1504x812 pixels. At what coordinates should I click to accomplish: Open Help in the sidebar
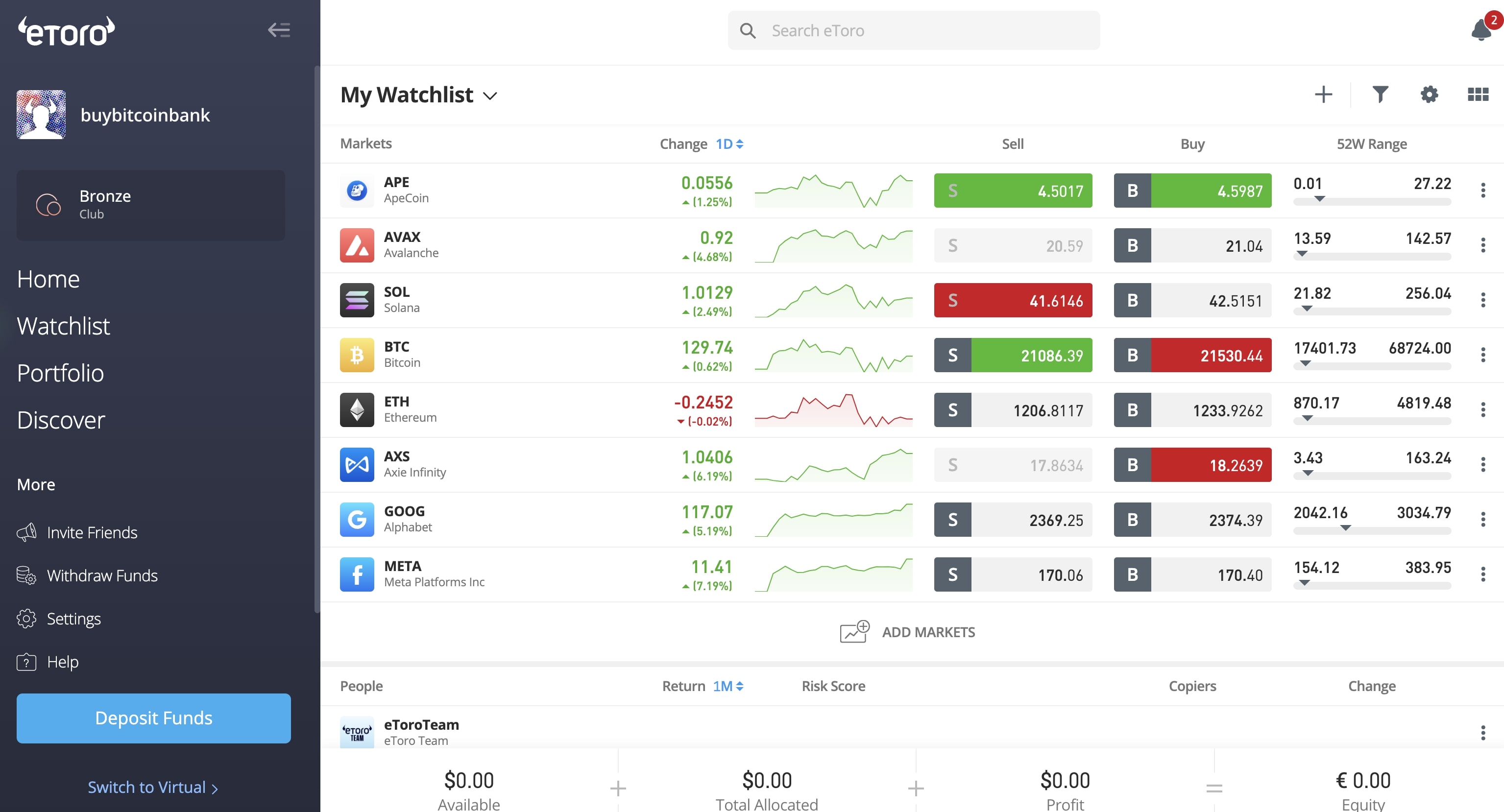tap(48, 662)
